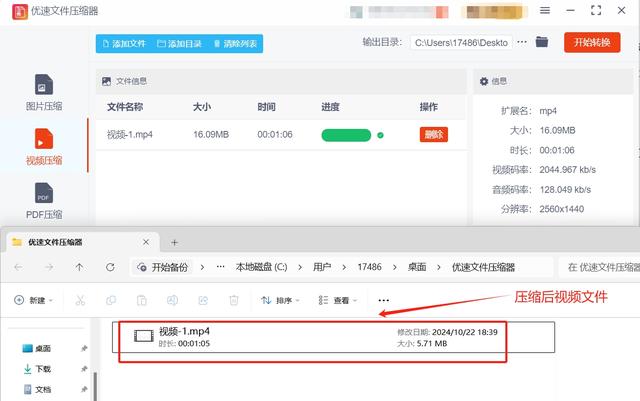This screenshot has width=640, height=401.
Task: Open the Explorer toolbar more options
Action: click(383, 301)
